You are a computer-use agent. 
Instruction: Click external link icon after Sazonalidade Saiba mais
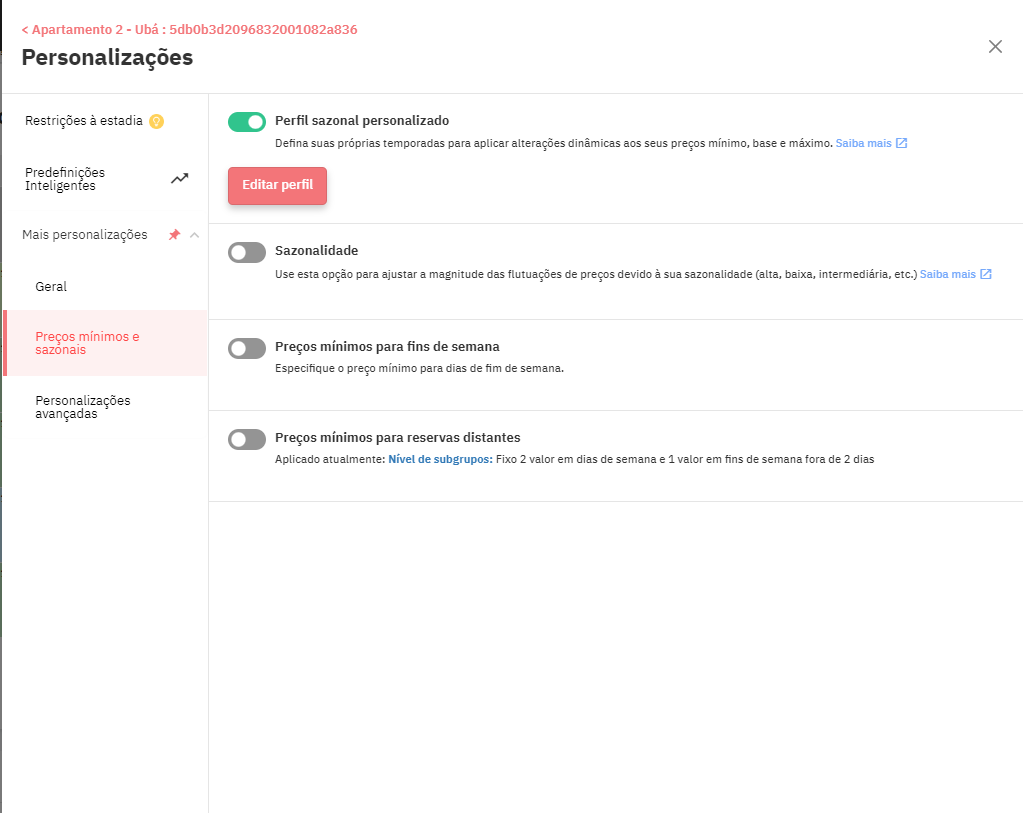[x=986, y=274]
